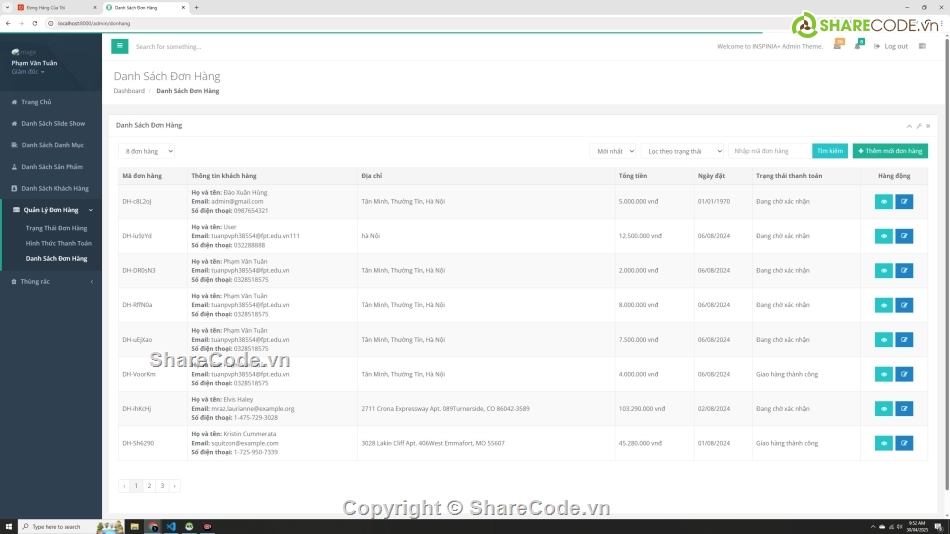Open Hình Thức Thanh Toán submenu
Image resolution: width=950 pixels, height=534 pixels.
pos(59,243)
